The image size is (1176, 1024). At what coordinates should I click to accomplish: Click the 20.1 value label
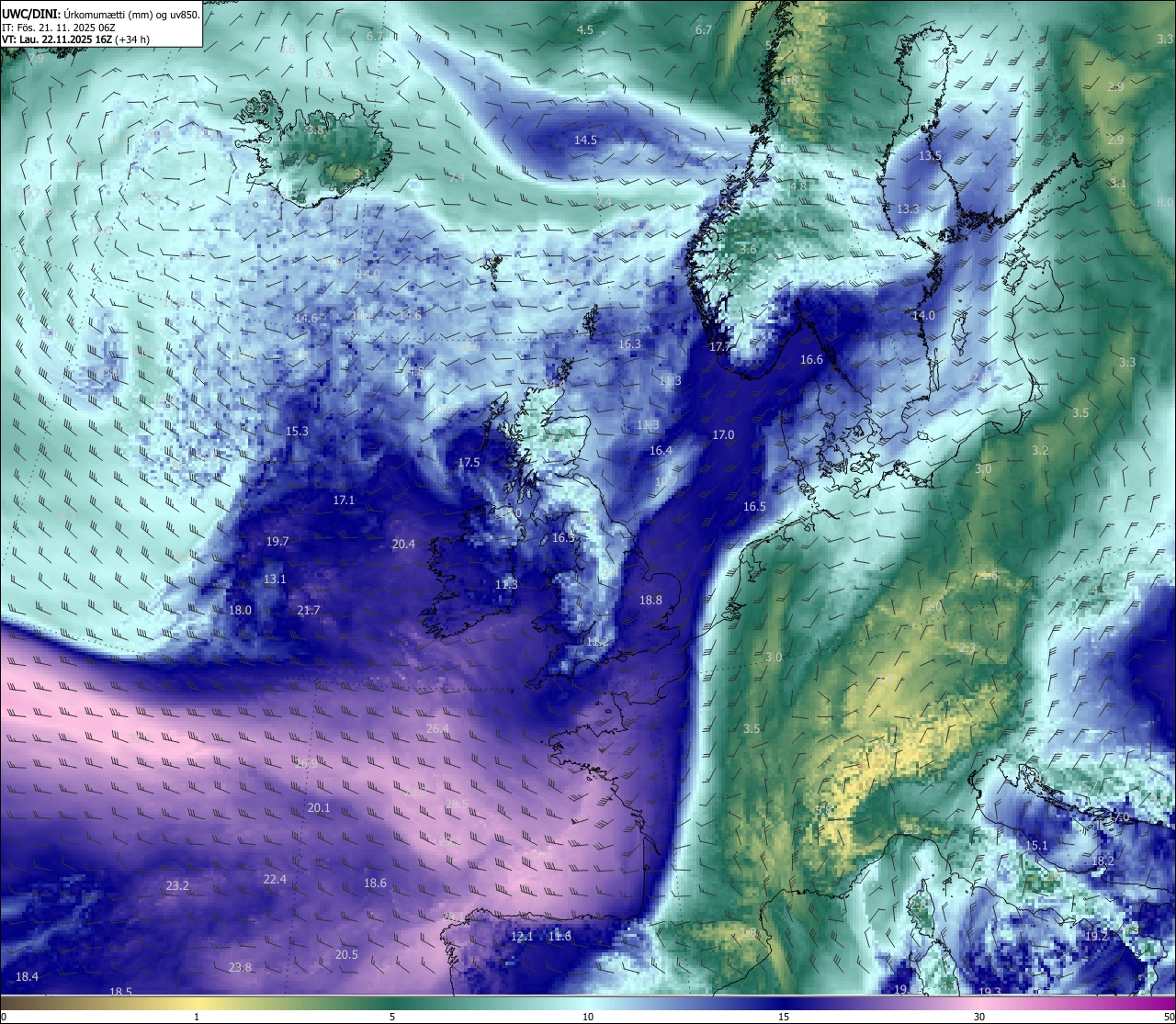[319, 808]
